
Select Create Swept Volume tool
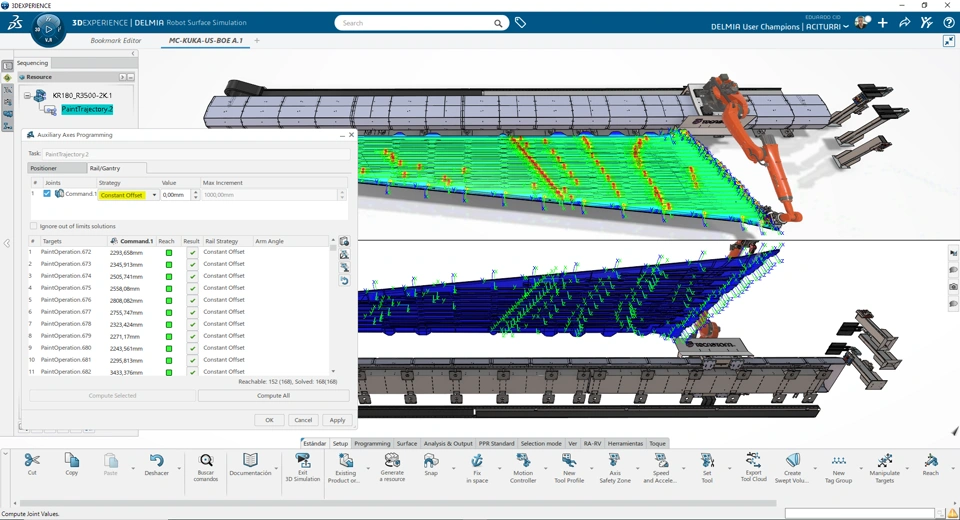coord(792,461)
